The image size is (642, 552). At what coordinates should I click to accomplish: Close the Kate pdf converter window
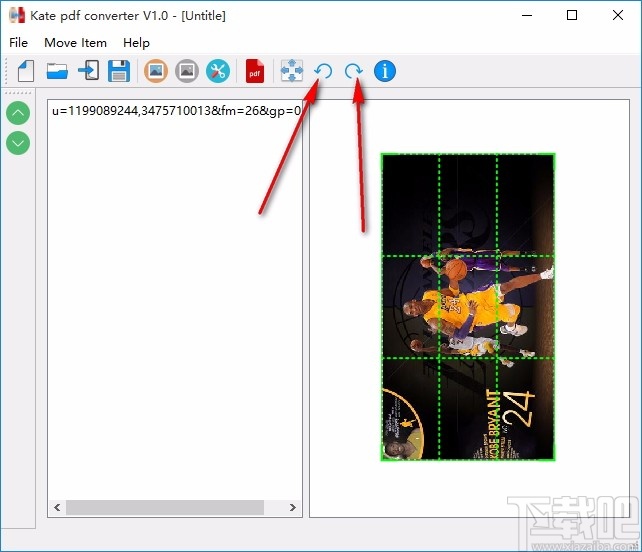(618, 16)
